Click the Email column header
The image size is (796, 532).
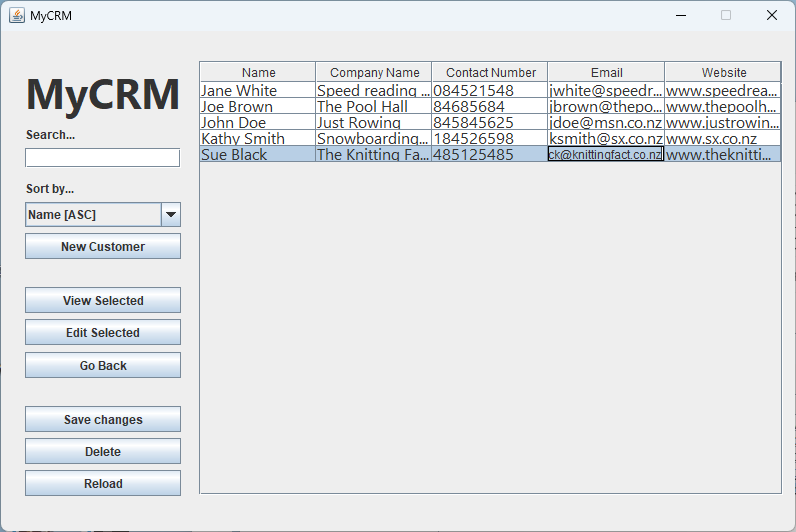(606, 72)
